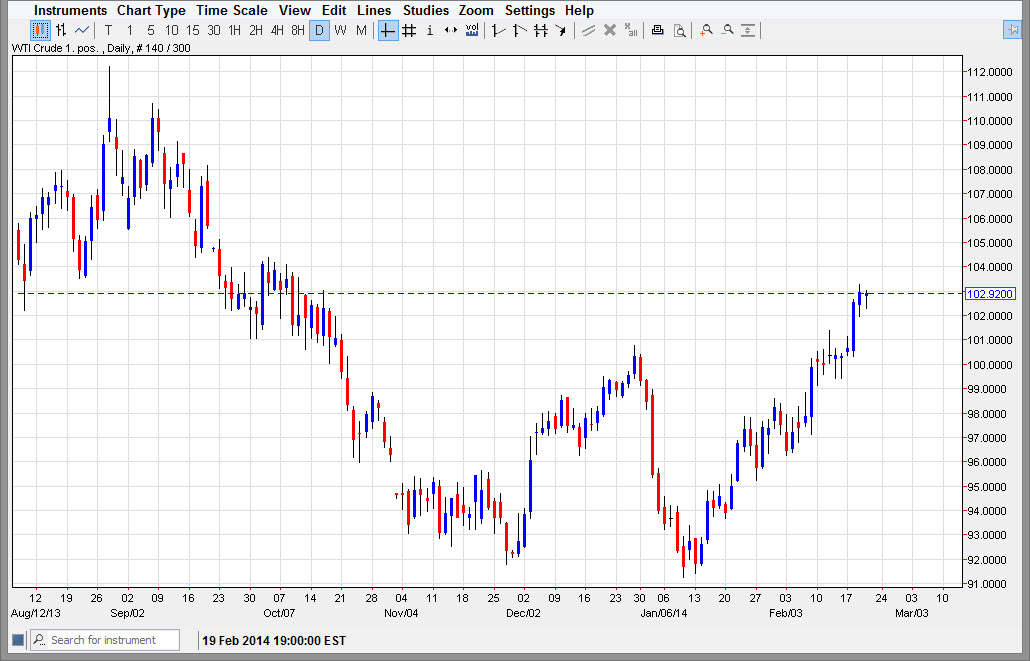This screenshot has height=661, width=1030.
Task: Click the pin icon at top right
Action: click(1012, 30)
